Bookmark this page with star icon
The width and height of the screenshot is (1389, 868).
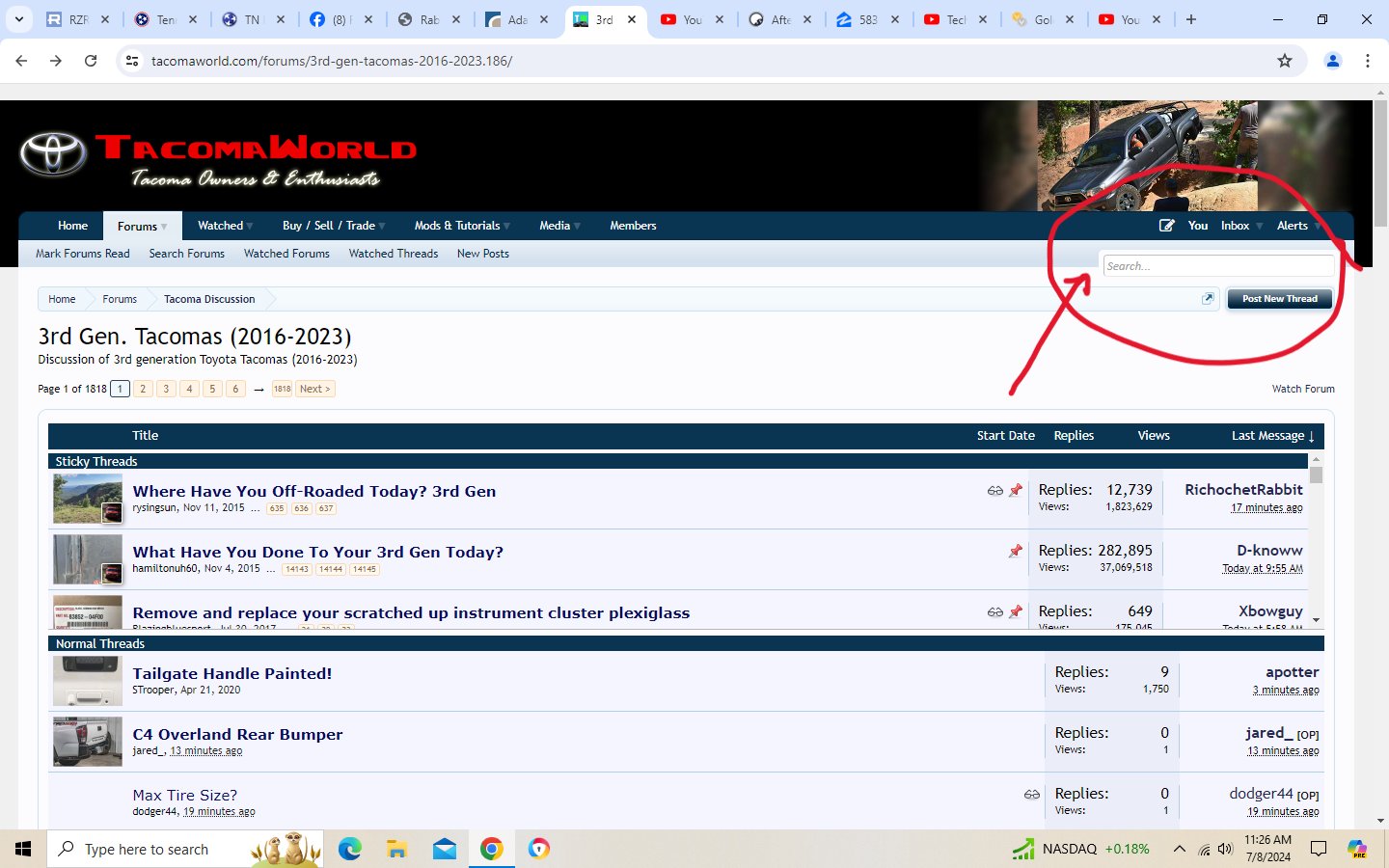pos(1284,61)
